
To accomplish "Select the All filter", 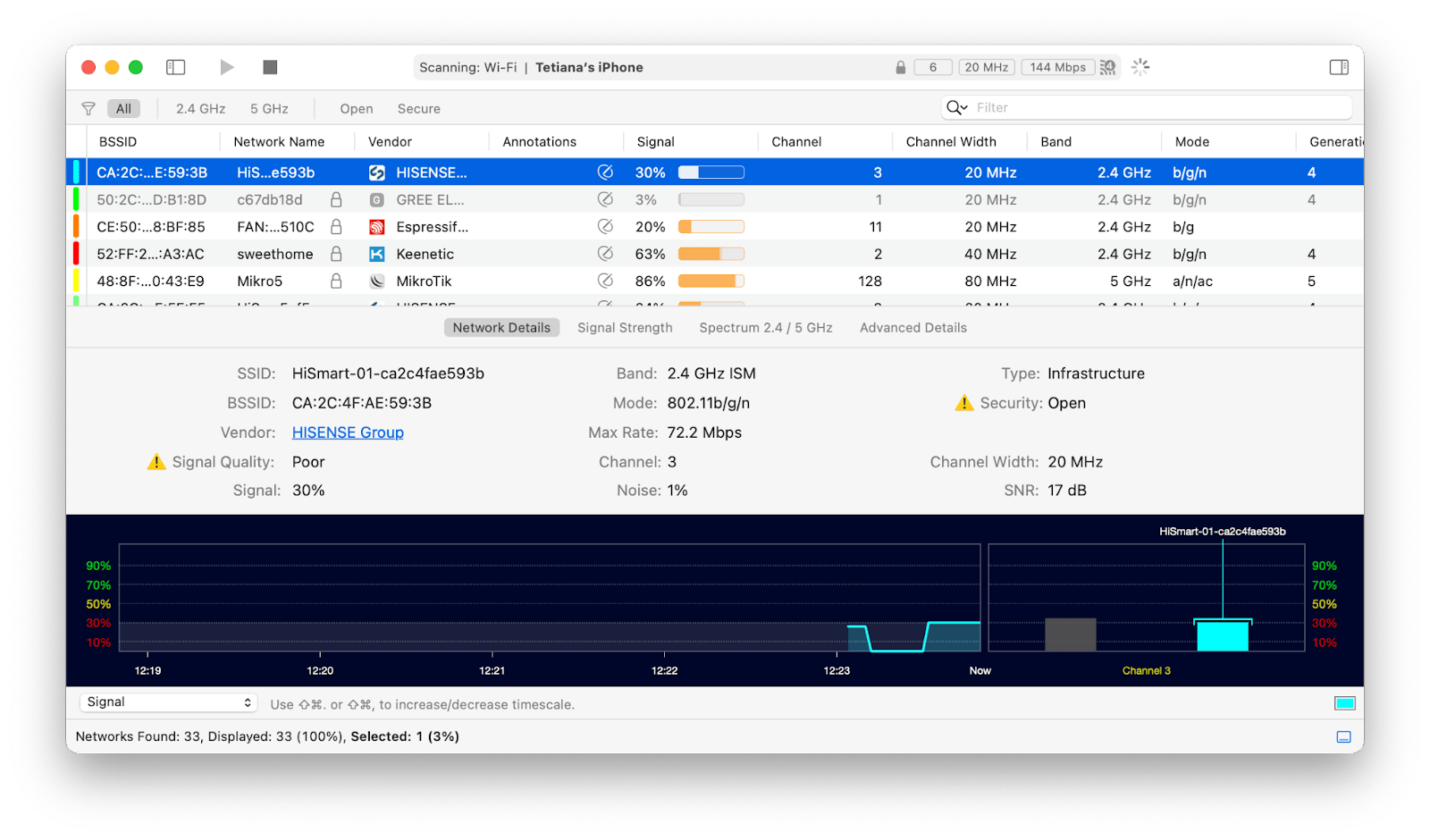I will (123, 109).
